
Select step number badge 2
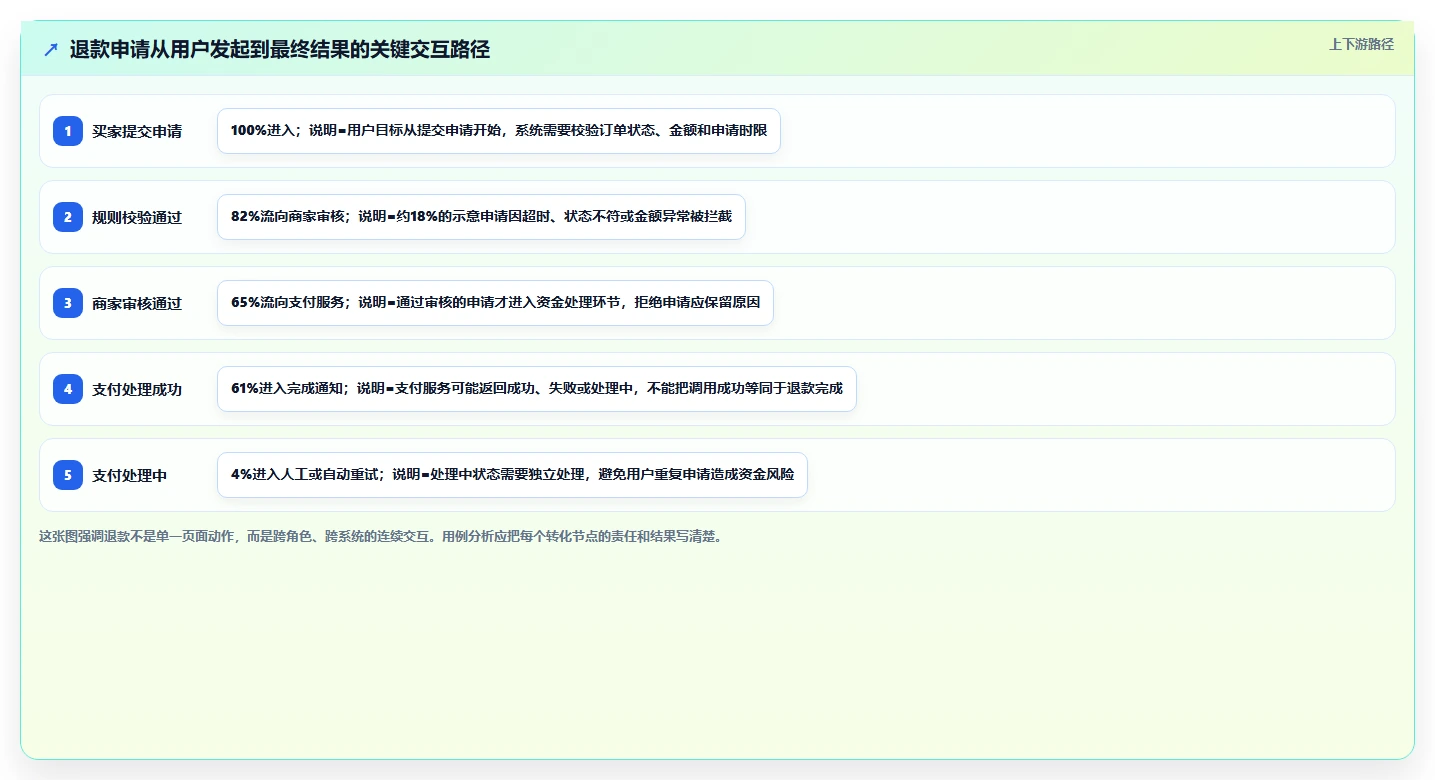(68, 217)
